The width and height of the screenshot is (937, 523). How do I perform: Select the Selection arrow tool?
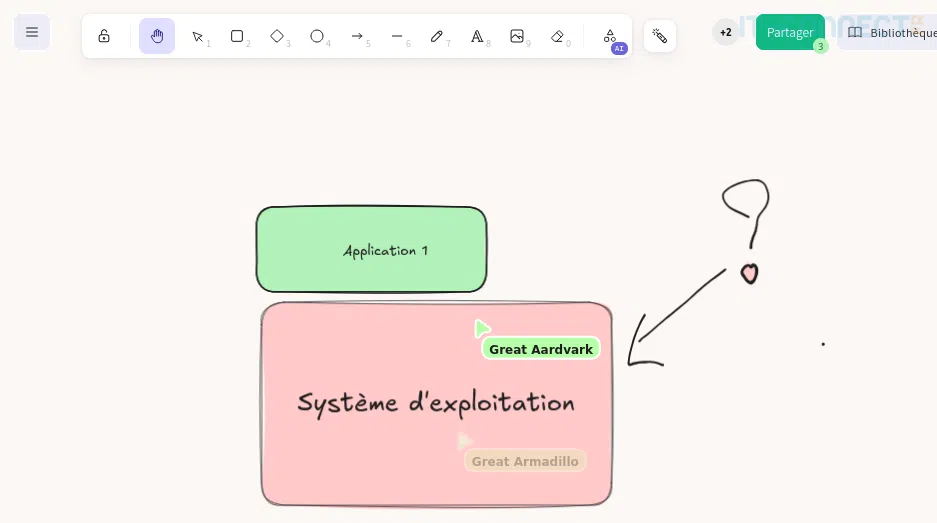(x=198, y=36)
